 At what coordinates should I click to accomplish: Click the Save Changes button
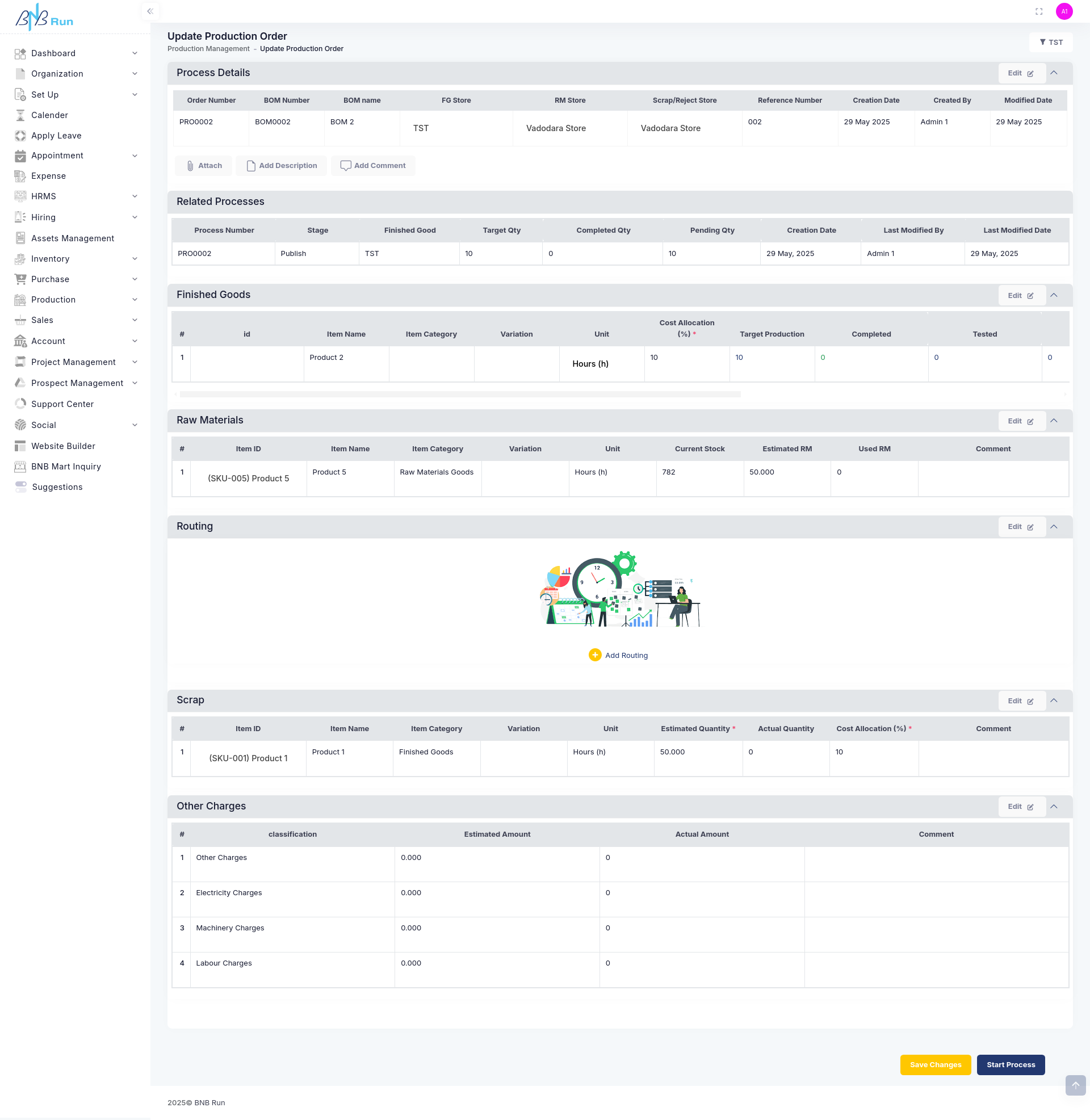[935, 1064]
